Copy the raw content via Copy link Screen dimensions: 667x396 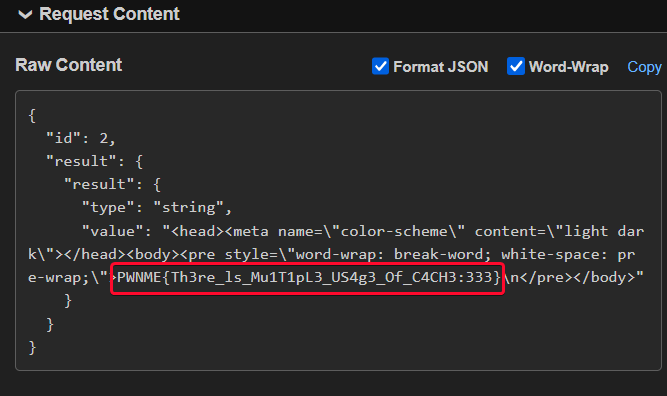tap(644, 67)
